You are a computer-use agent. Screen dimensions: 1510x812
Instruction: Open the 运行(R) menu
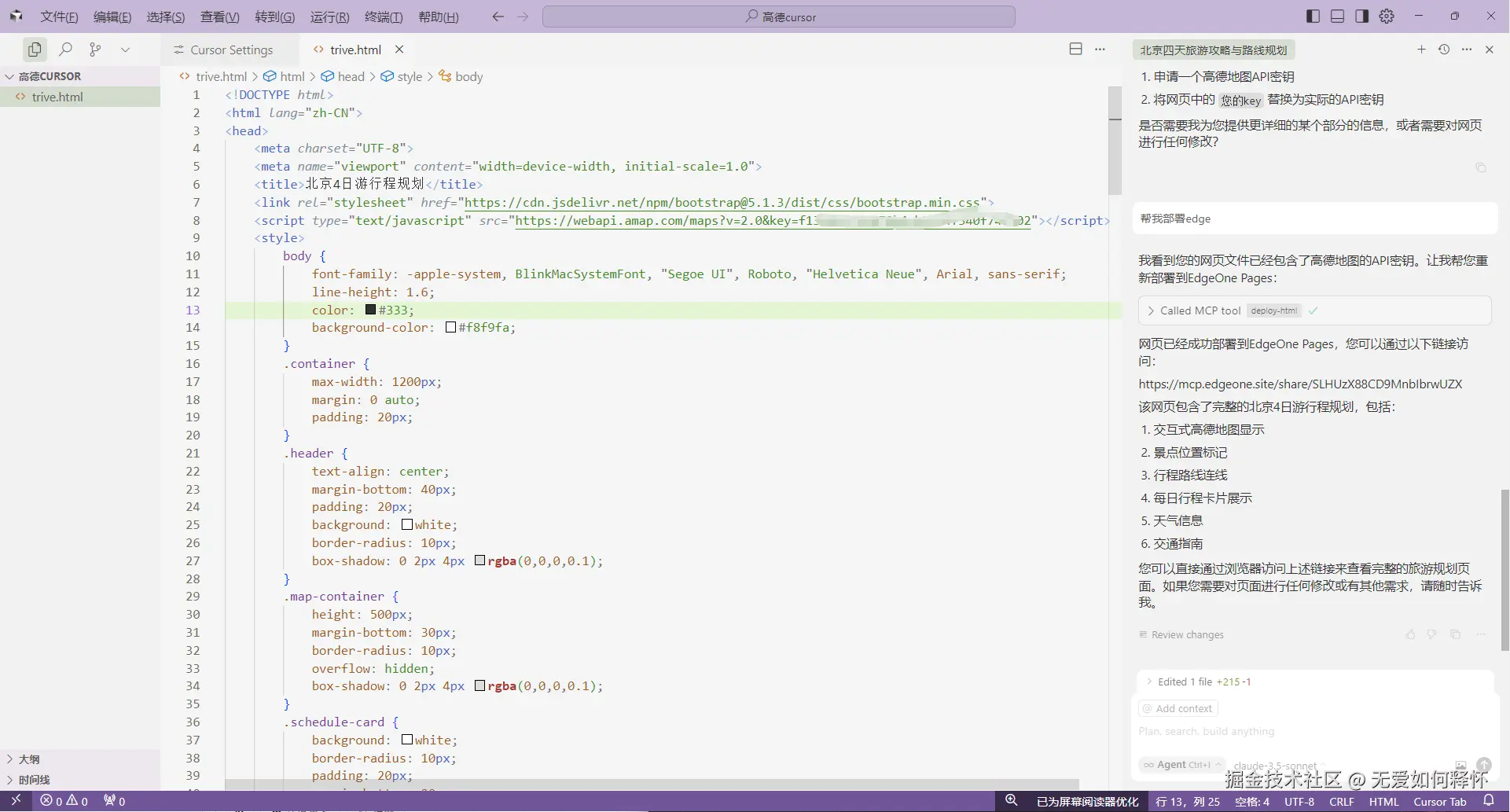(x=329, y=17)
